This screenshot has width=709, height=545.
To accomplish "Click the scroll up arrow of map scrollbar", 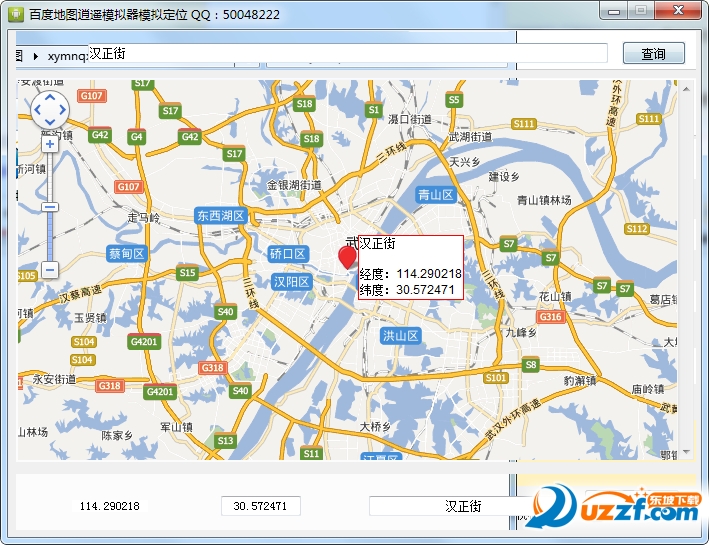I will pyautogui.click(x=686, y=89).
